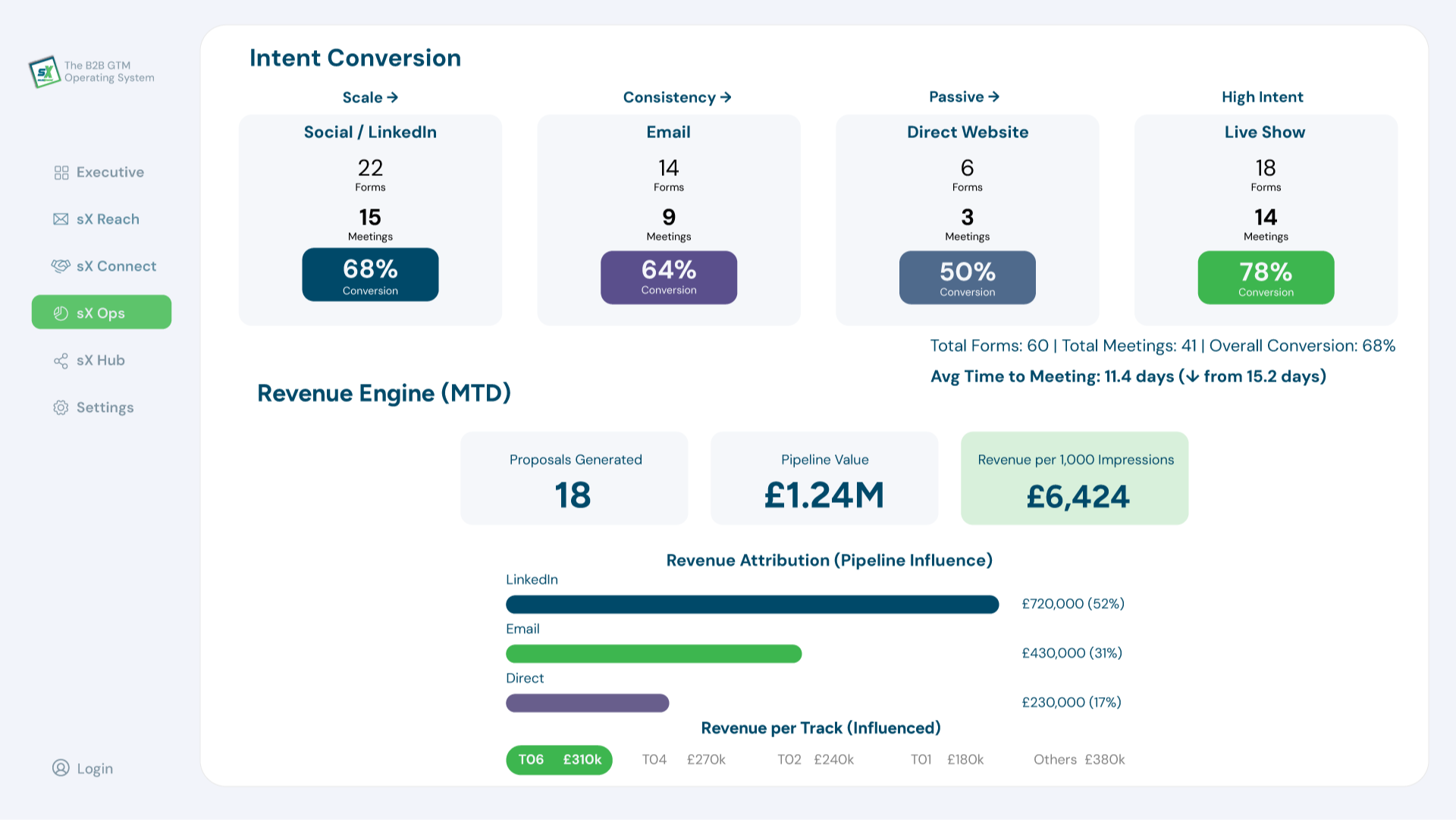Screen dimensions: 1456x820
Task: Open the Executive menu item
Action: pos(110,172)
